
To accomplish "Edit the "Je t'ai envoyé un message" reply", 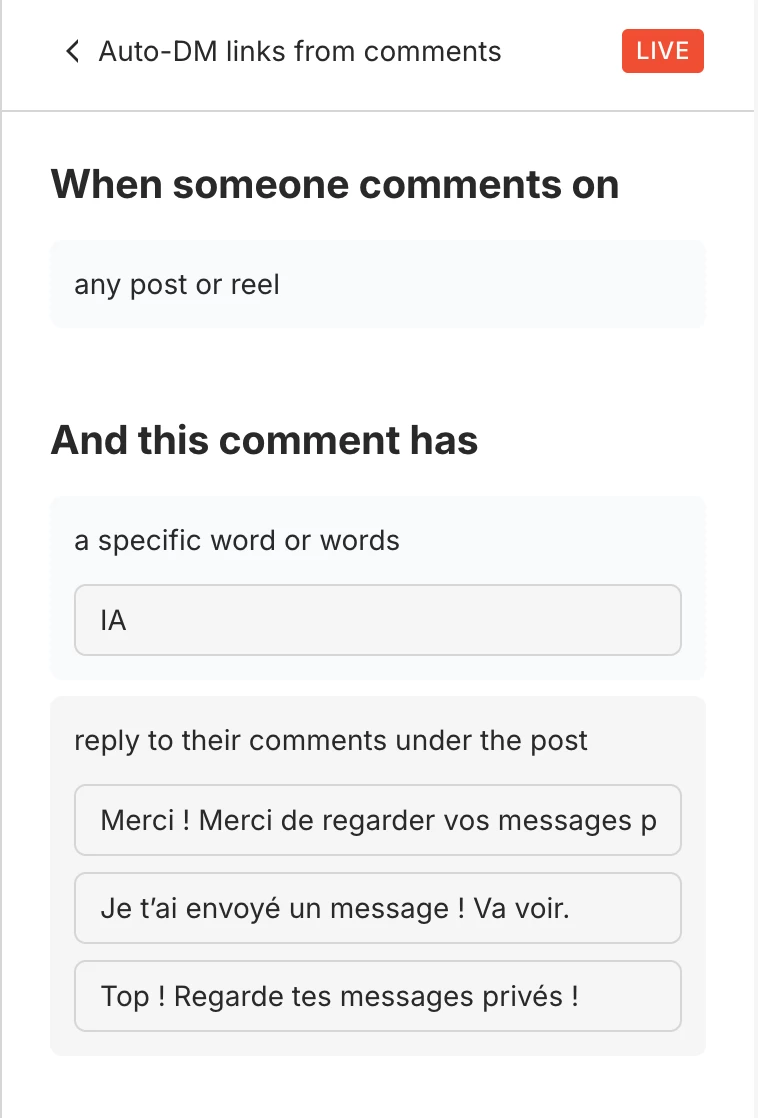I will [x=378, y=909].
